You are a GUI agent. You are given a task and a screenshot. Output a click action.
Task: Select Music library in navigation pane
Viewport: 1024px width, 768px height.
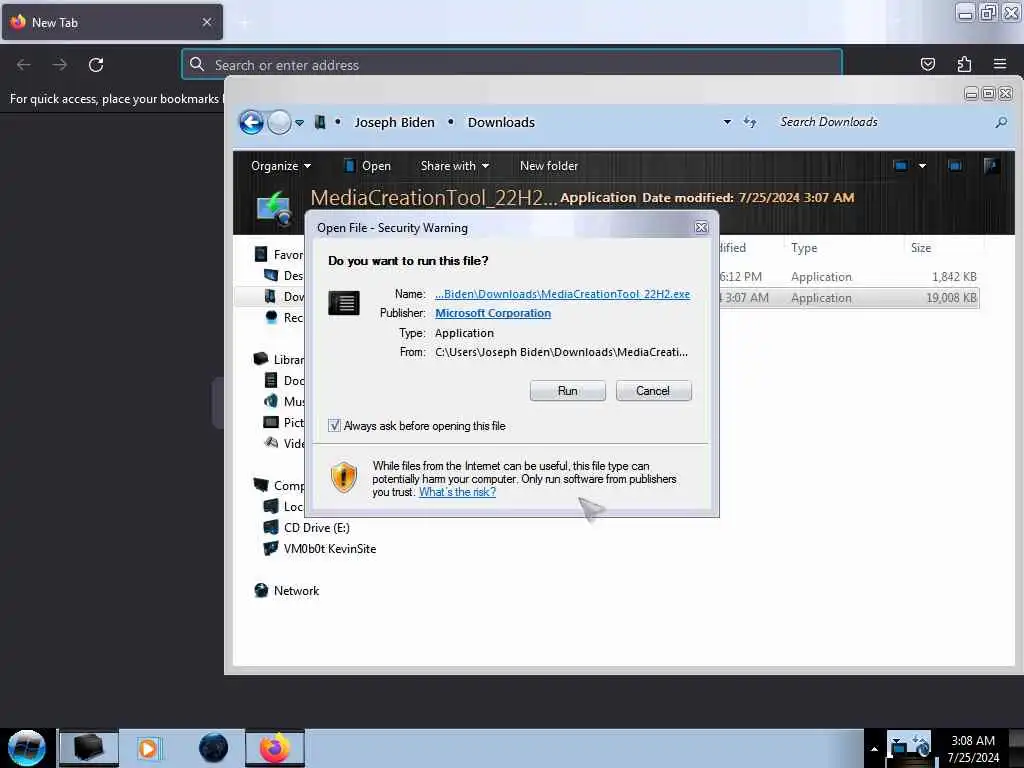click(x=284, y=401)
